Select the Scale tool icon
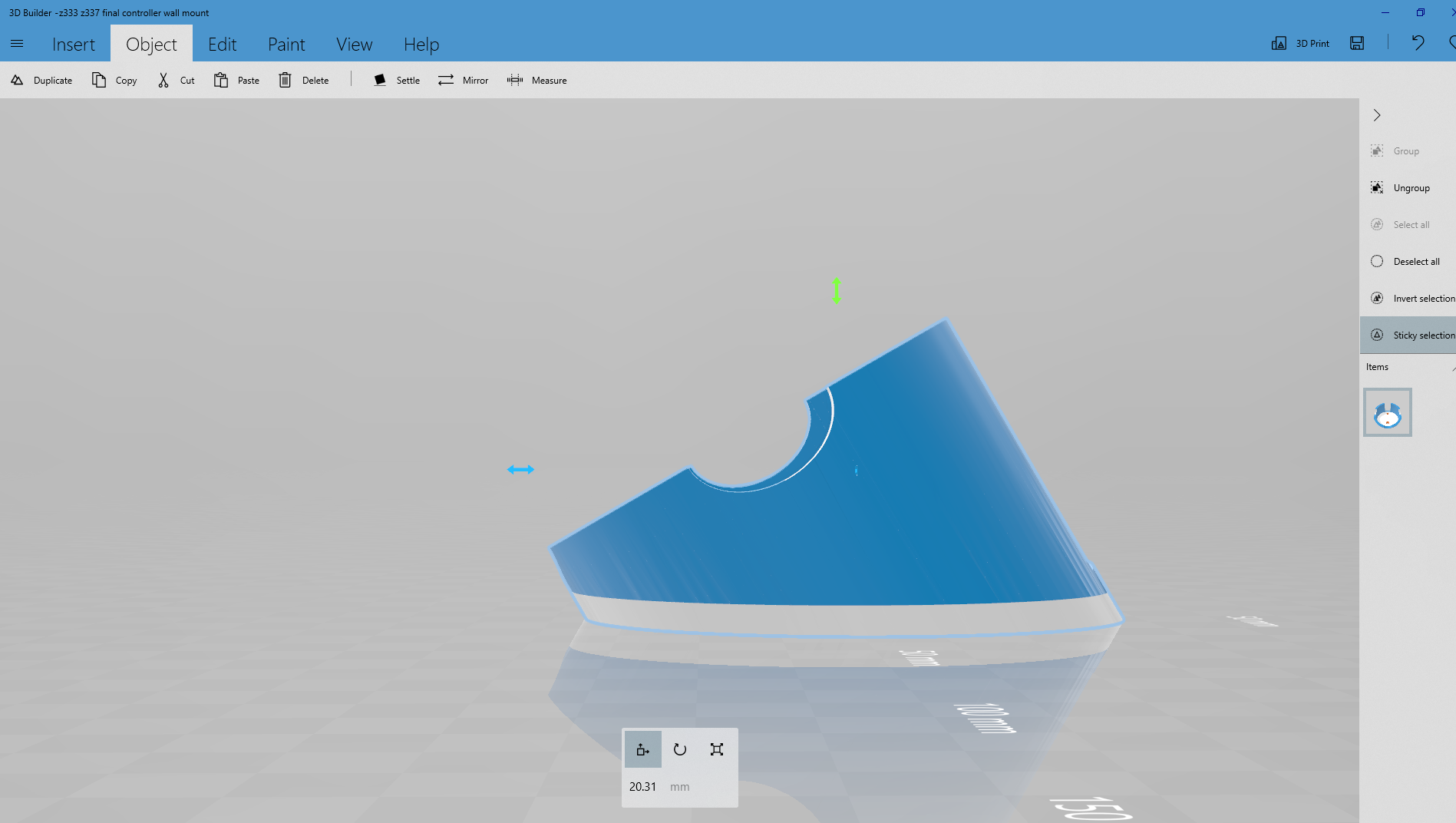Screen dimensions: 1456x823 (717, 749)
